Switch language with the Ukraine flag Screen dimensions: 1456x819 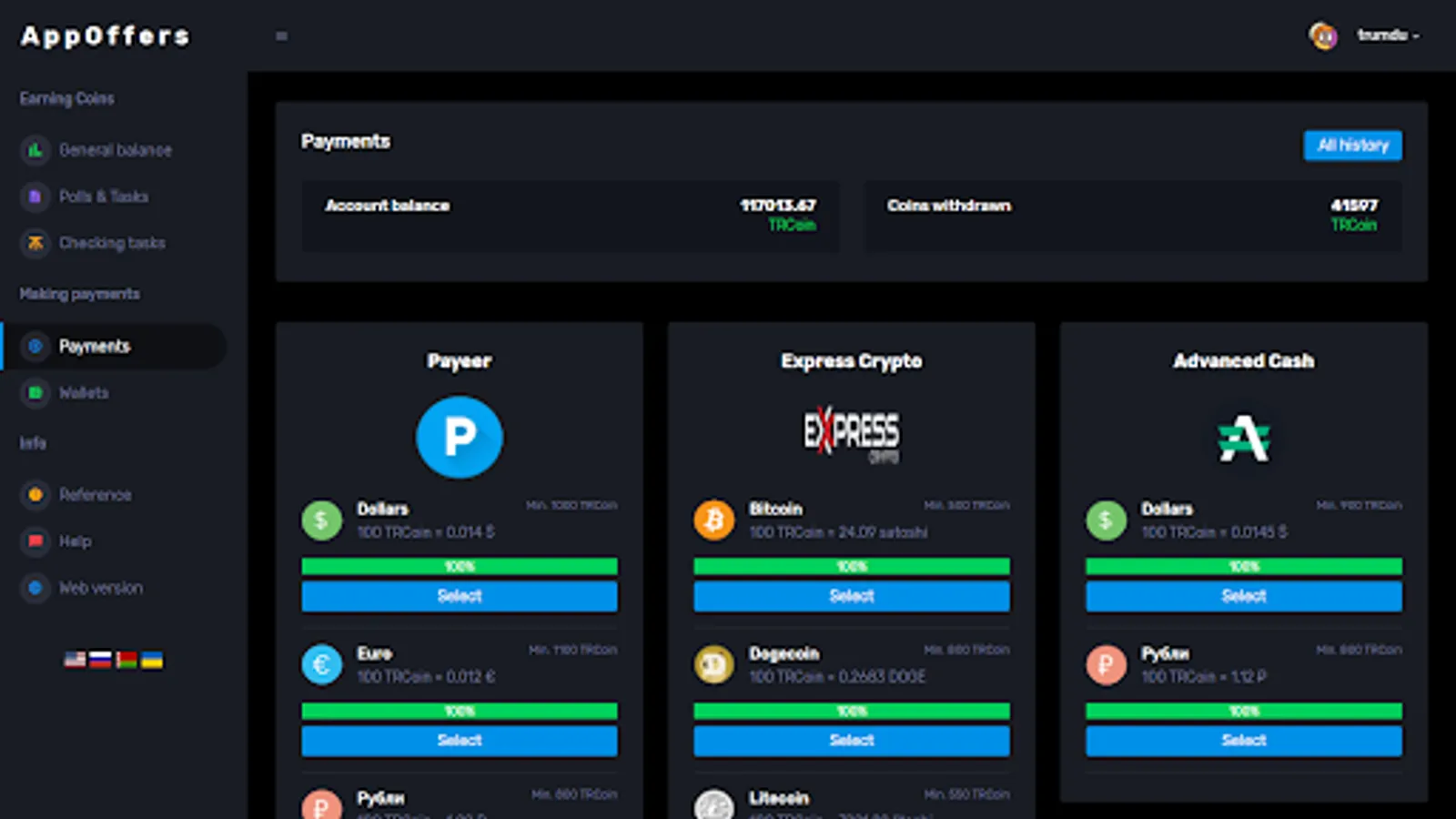click(x=152, y=660)
